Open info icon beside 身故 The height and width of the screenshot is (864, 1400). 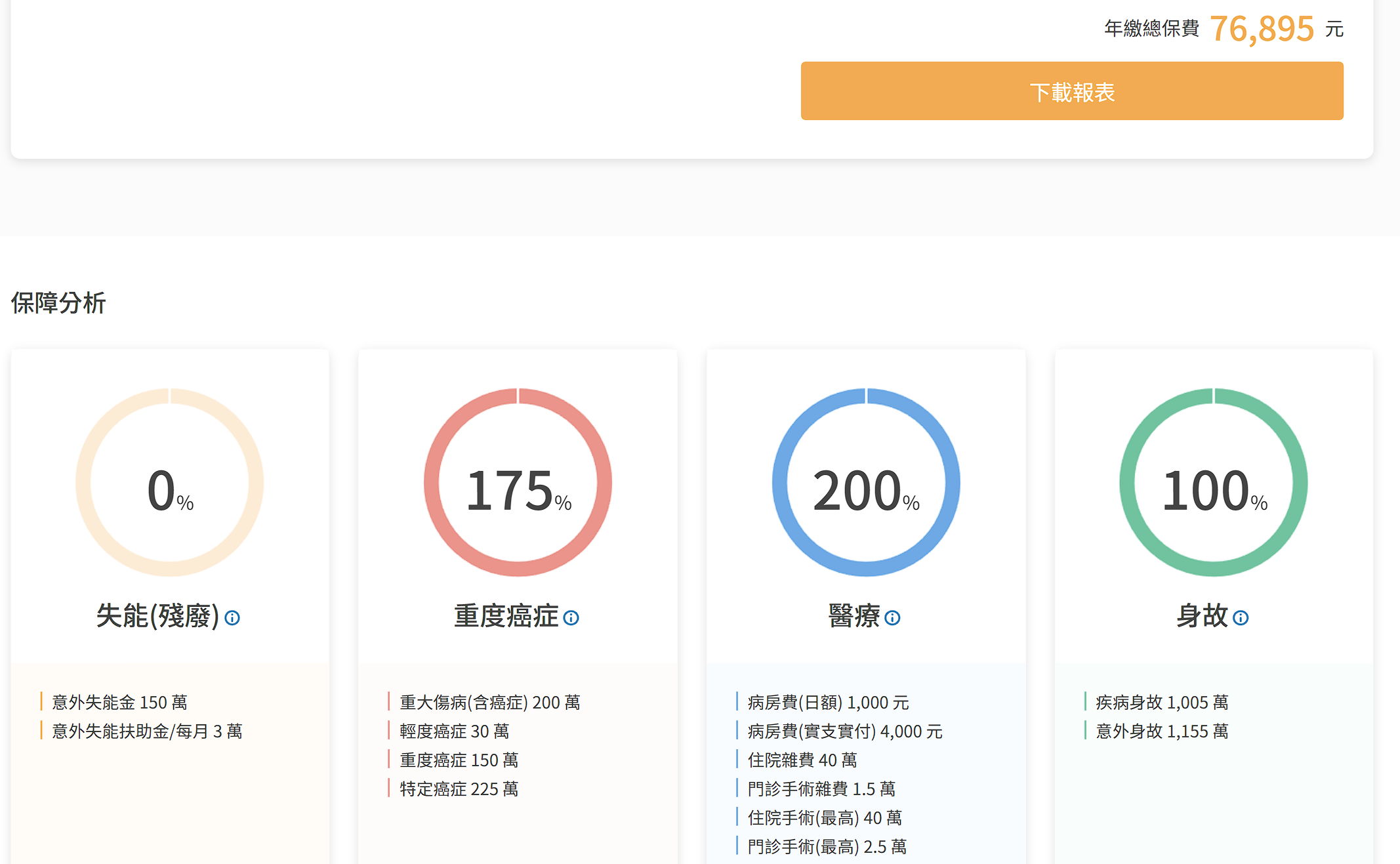click(1241, 618)
